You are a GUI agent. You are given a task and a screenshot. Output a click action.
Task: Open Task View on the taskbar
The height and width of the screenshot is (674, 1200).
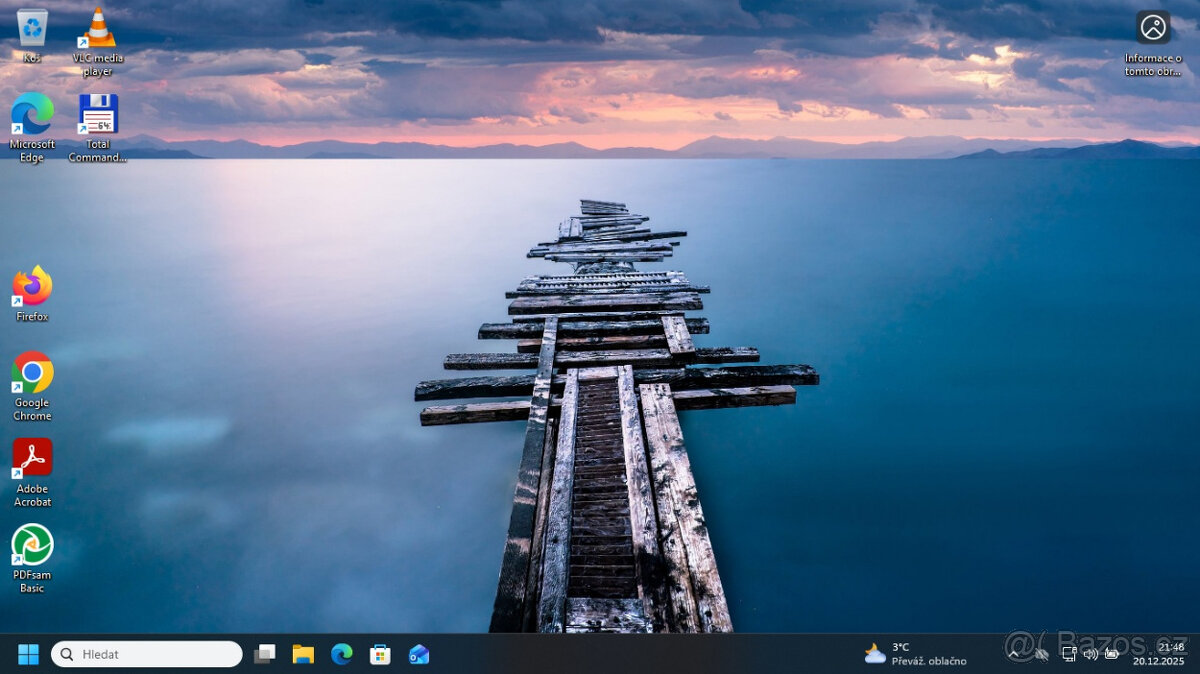(264, 653)
